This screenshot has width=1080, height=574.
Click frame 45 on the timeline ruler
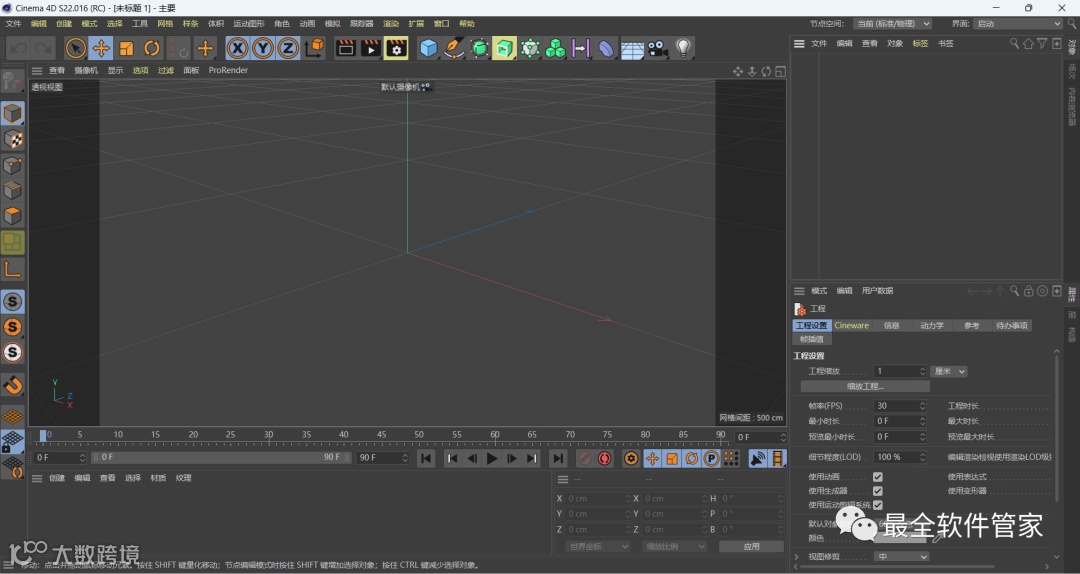[382, 435]
